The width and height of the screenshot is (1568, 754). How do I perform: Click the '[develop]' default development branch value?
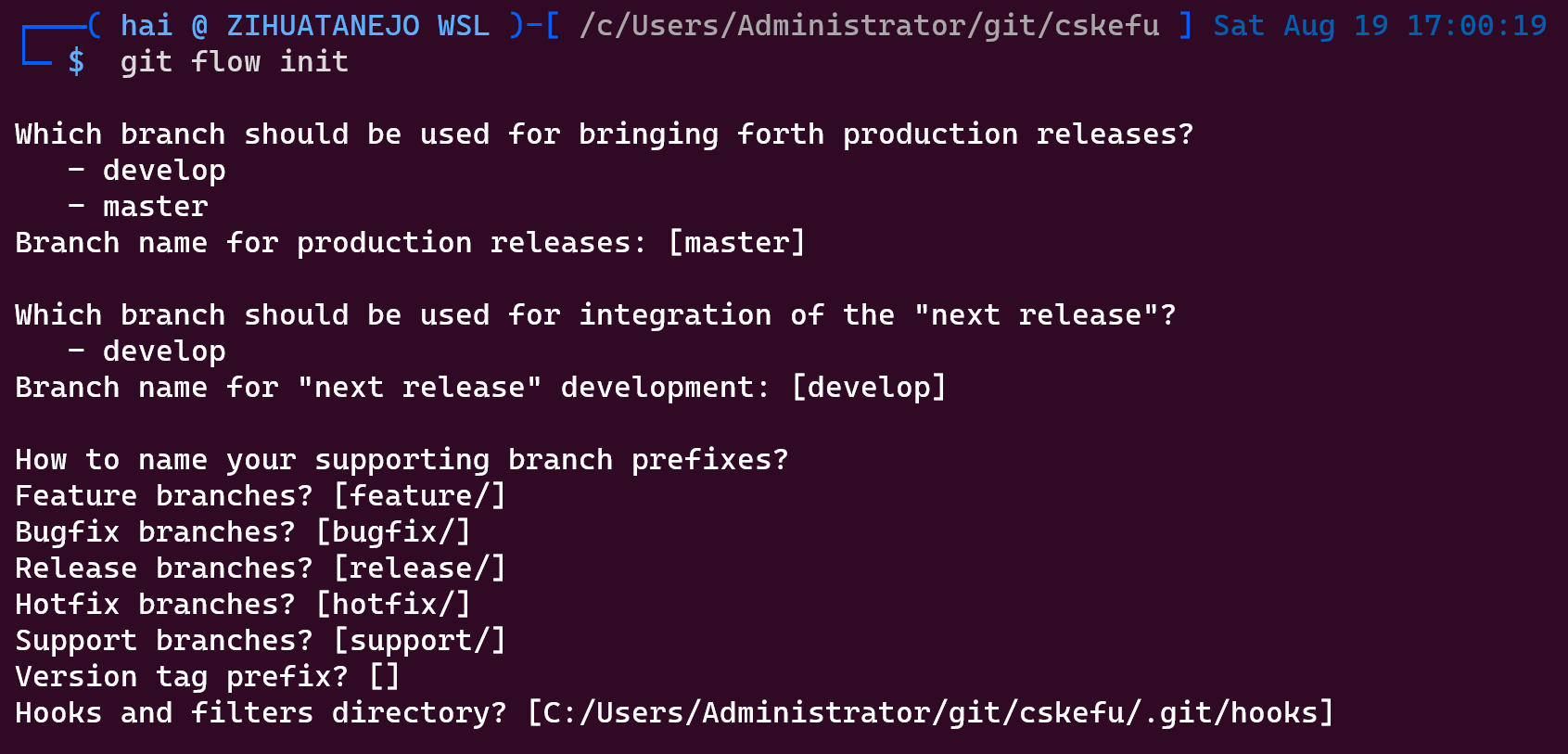[x=869, y=388]
